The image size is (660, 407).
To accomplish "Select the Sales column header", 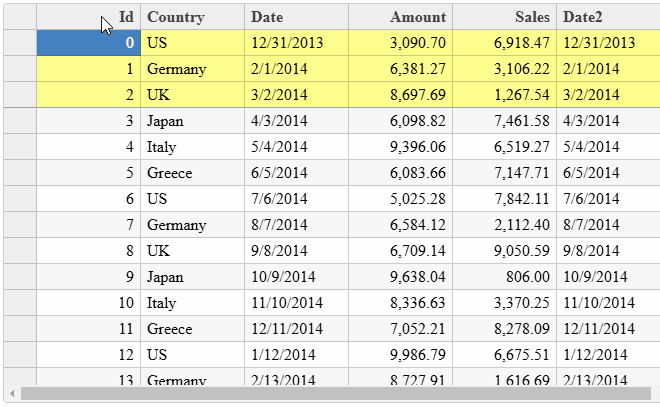I will pyautogui.click(x=504, y=17).
